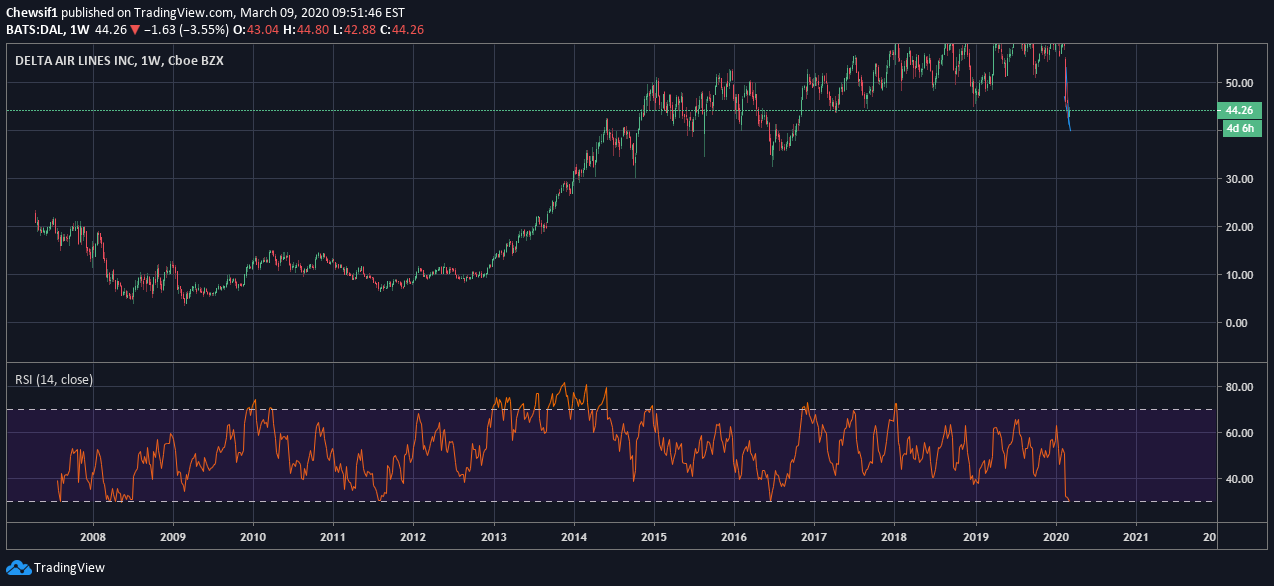Click the author name Chewsif1
This screenshot has width=1274, height=586.
(32, 12)
